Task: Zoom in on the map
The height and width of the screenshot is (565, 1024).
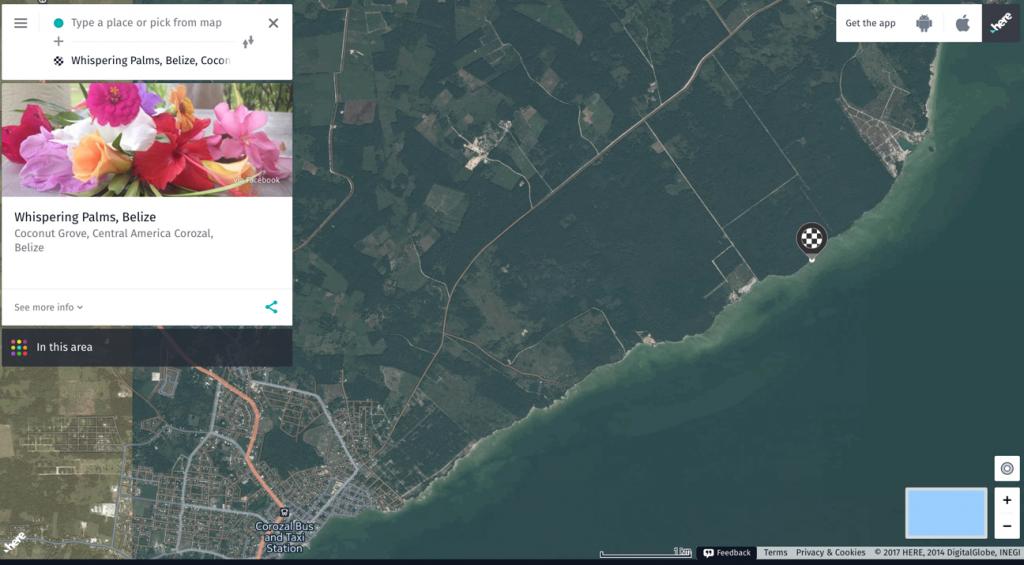Action: pyautogui.click(x=1006, y=500)
